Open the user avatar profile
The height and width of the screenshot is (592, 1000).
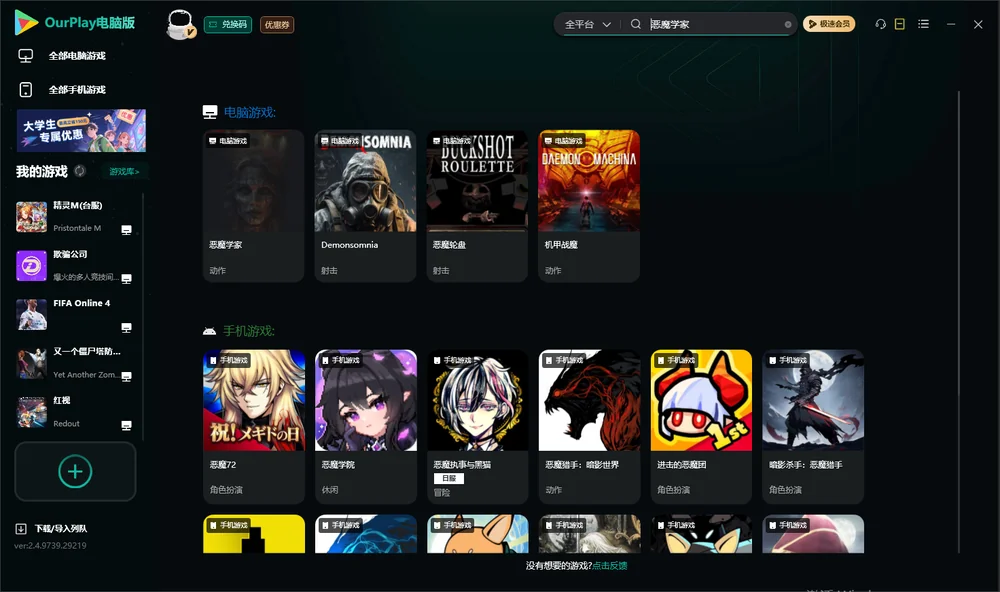tap(180, 24)
